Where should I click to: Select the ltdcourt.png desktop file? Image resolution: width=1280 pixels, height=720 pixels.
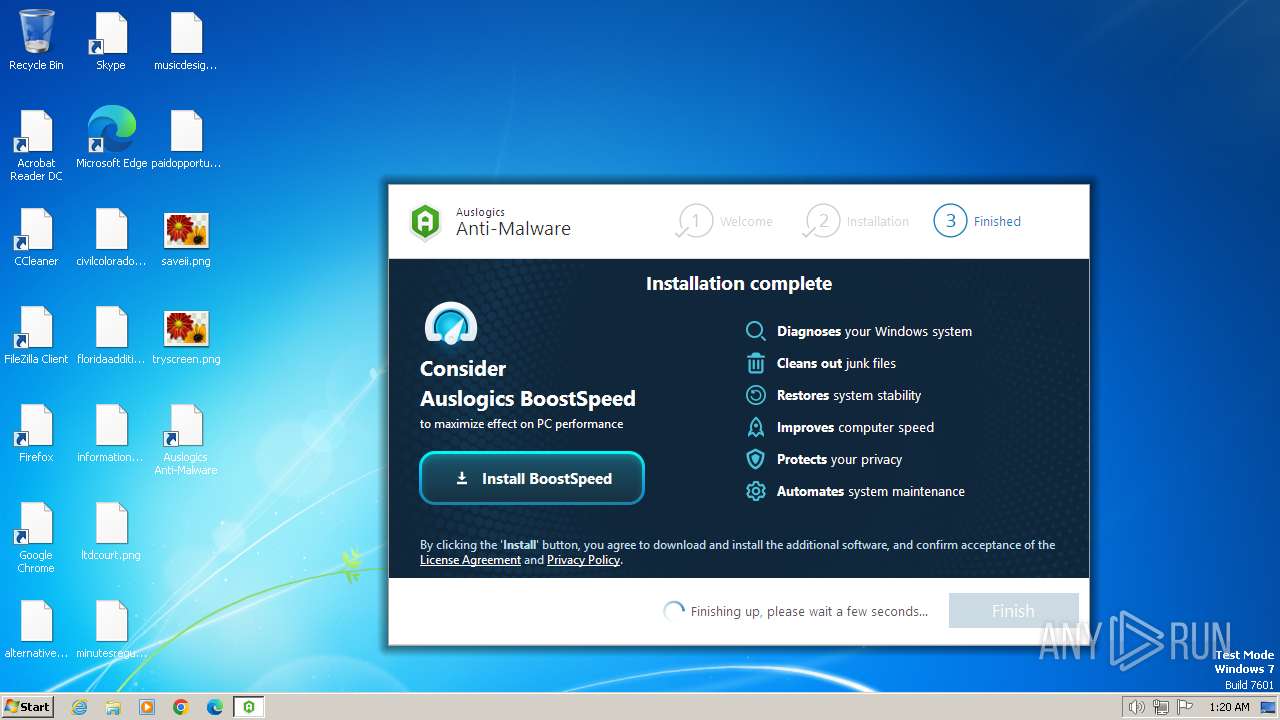pos(111,531)
